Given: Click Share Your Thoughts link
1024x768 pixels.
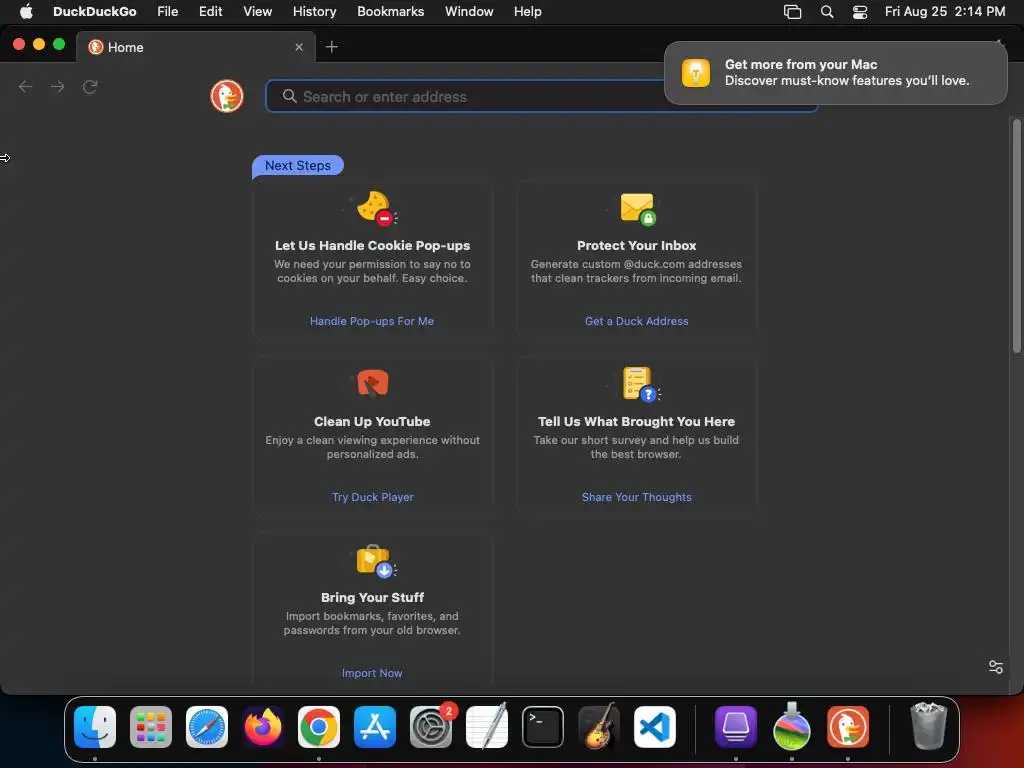Looking at the screenshot, I should [x=637, y=497].
